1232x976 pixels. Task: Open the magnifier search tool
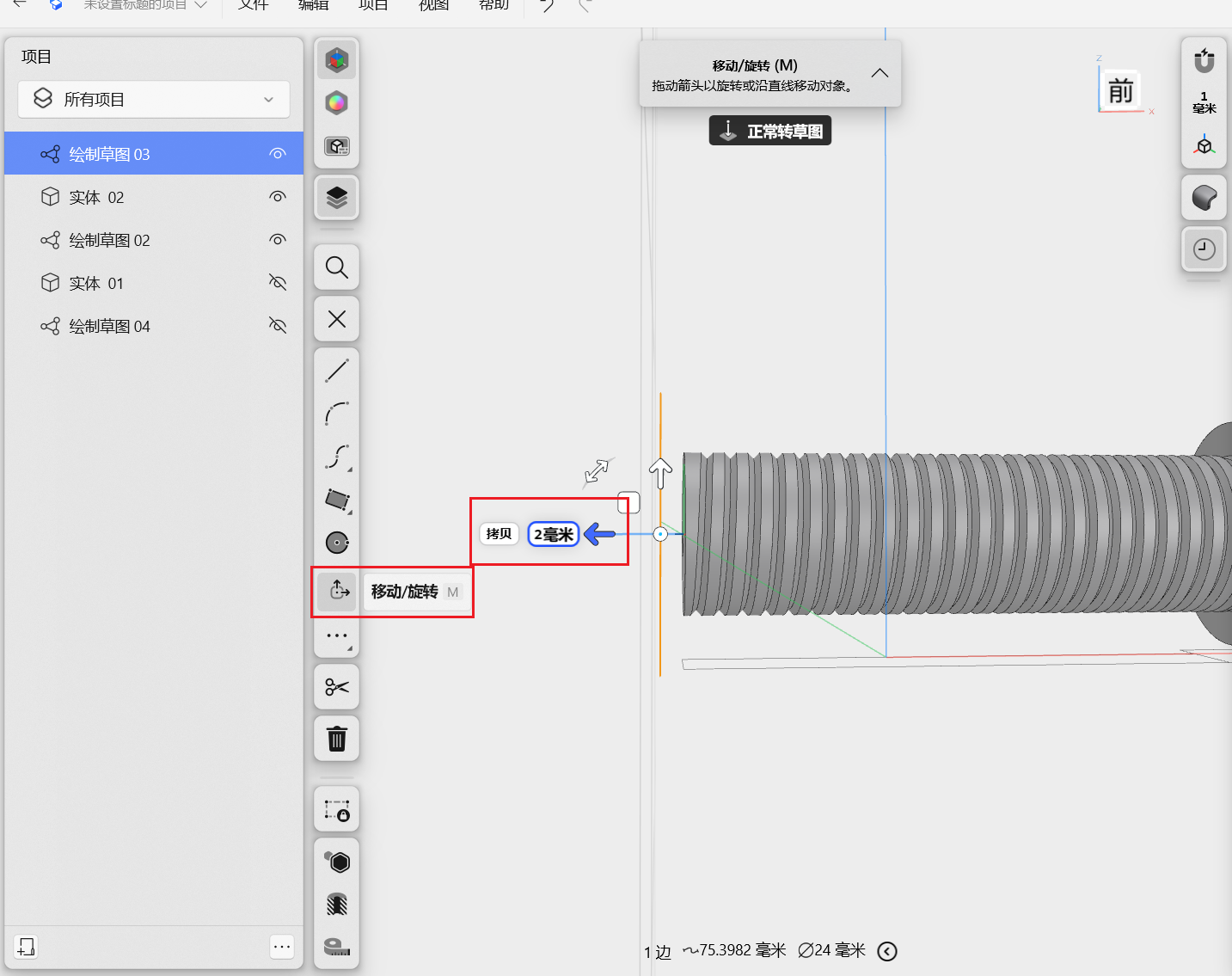337,267
